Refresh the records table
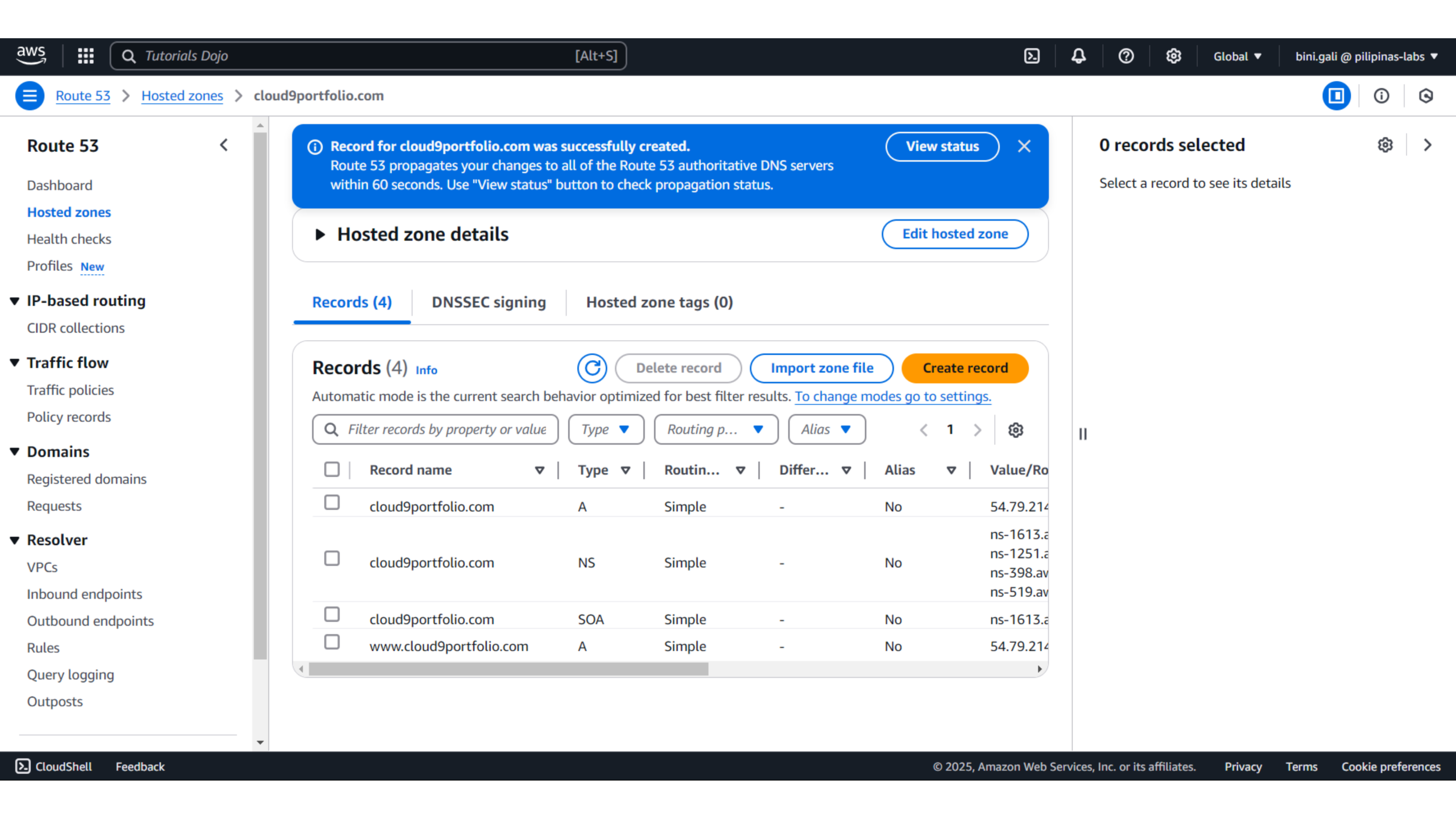 tap(591, 368)
